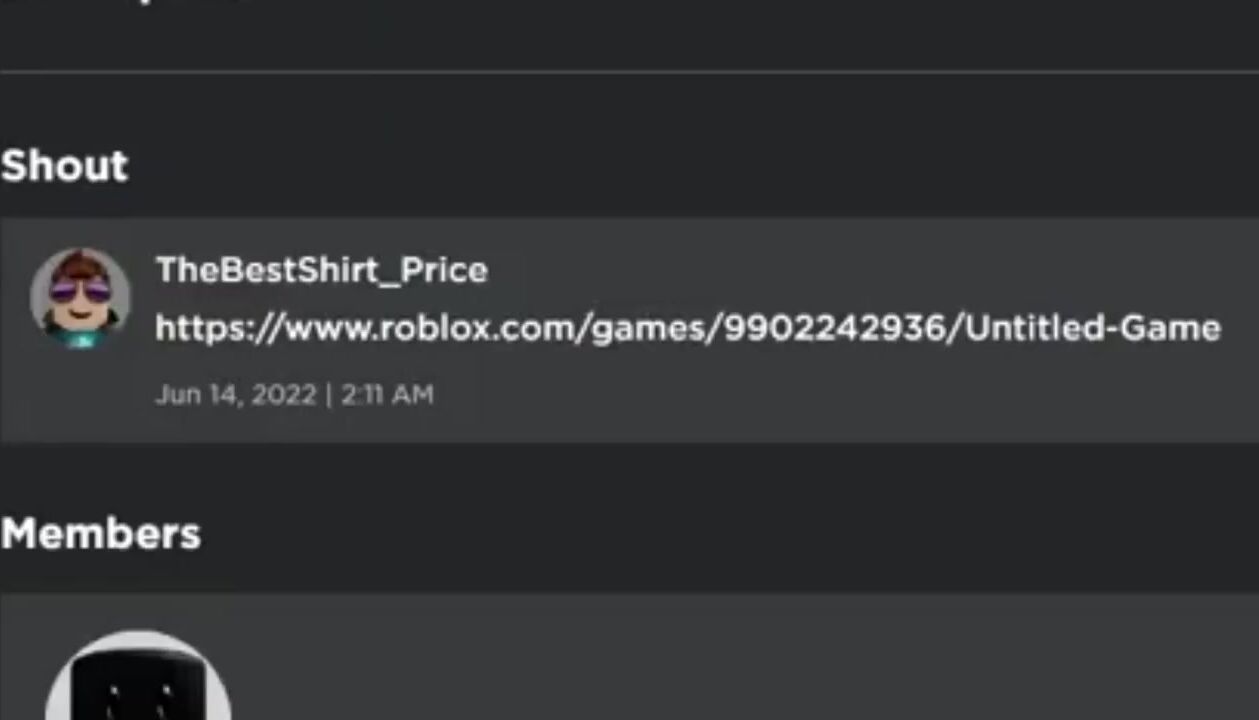Open the black member avatar thumbnail
1259x720 pixels.
click(x=138, y=675)
